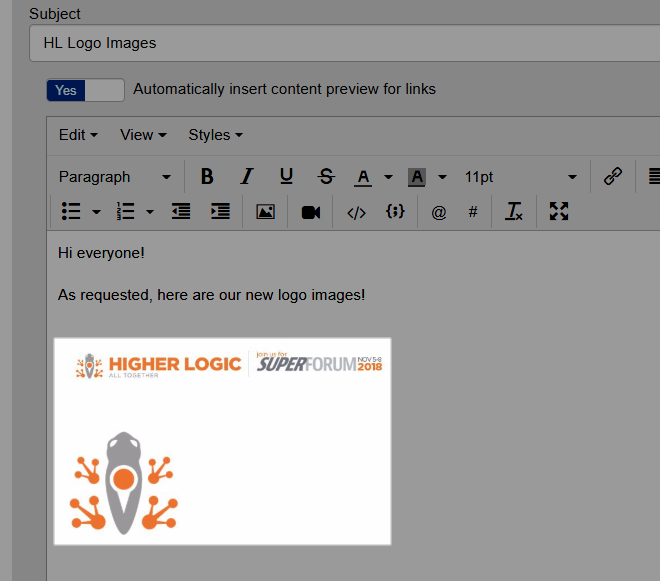Toggle bold formatting
This screenshot has height=581, width=660.
pyautogui.click(x=207, y=176)
